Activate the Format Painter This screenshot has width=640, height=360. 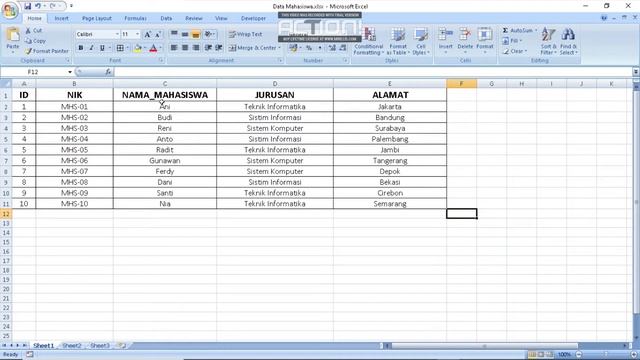(47, 51)
